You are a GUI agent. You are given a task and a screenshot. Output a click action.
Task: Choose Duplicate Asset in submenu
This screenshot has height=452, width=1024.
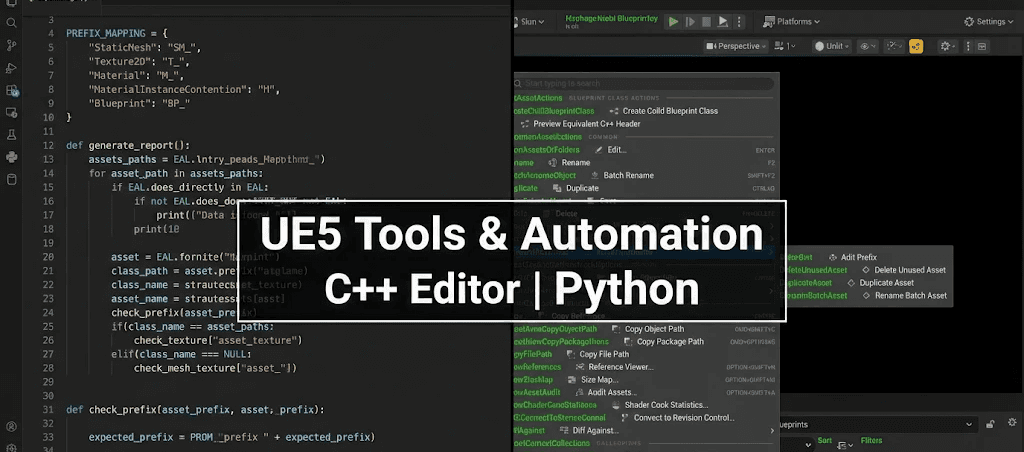pyautogui.click(x=880, y=283)
